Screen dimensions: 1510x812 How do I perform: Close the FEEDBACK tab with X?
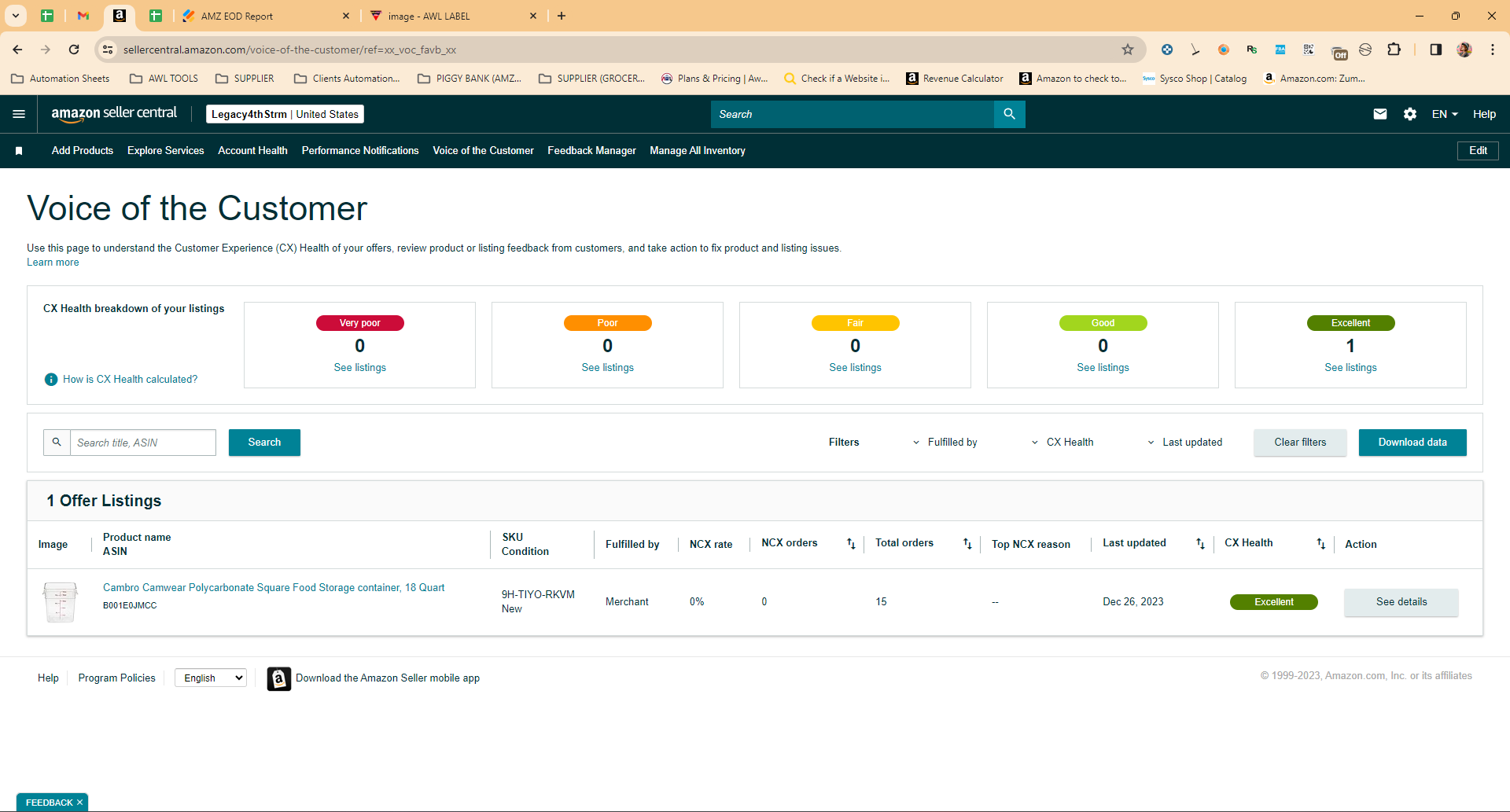coord(79,803)
